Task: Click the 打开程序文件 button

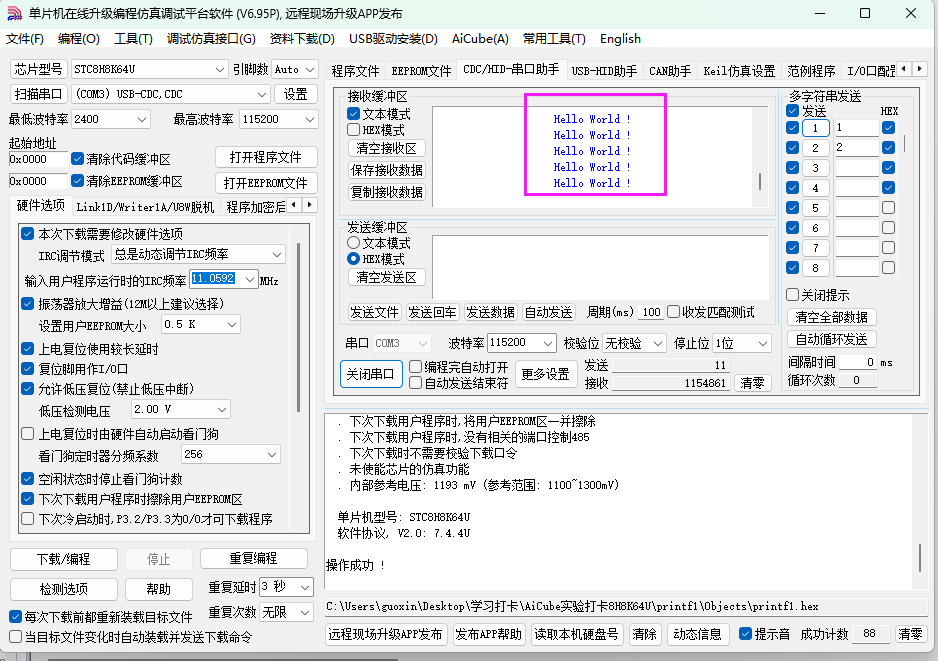Action: point(266,157)
